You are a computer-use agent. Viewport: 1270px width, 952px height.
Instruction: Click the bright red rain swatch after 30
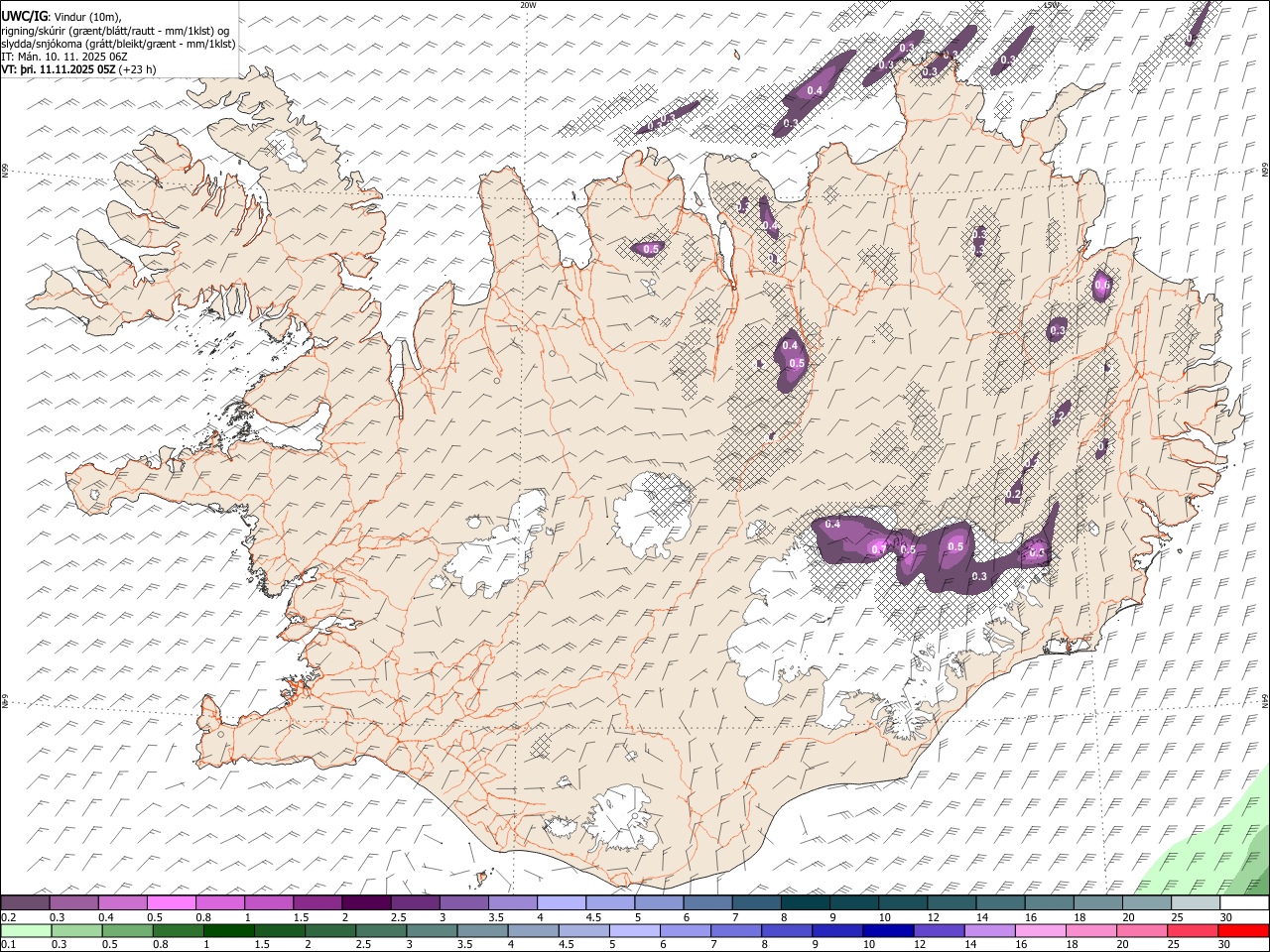1244,930
